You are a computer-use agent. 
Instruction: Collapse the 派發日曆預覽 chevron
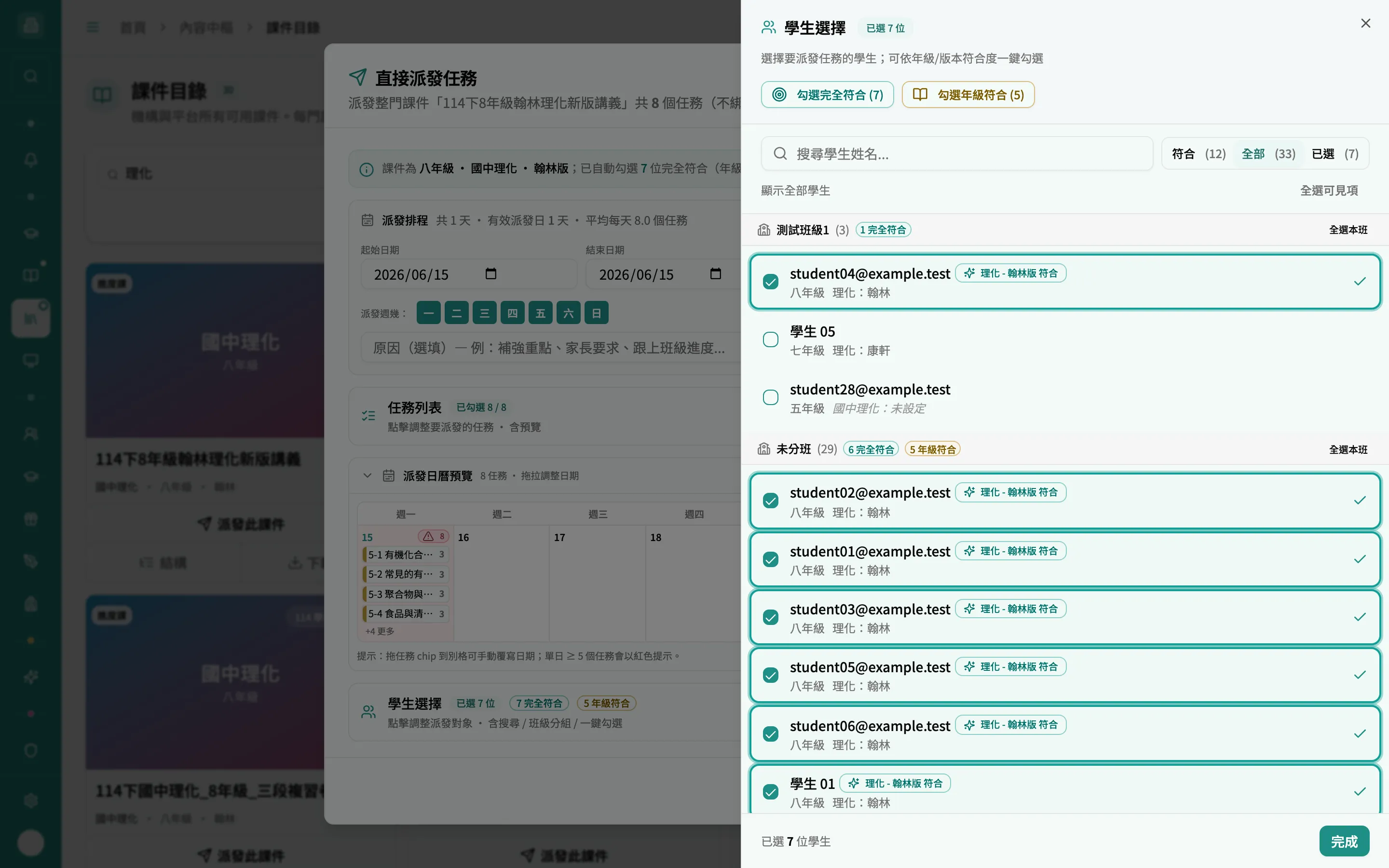(368, 475)
